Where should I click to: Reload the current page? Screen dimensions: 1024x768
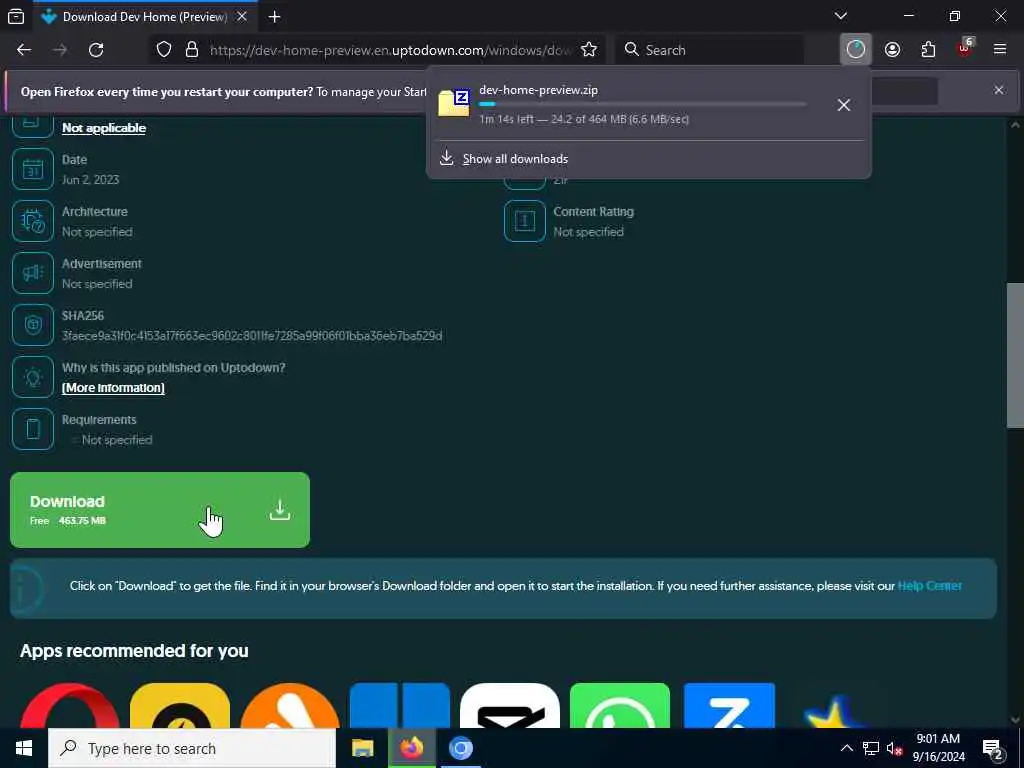click(x=96, y=50)
